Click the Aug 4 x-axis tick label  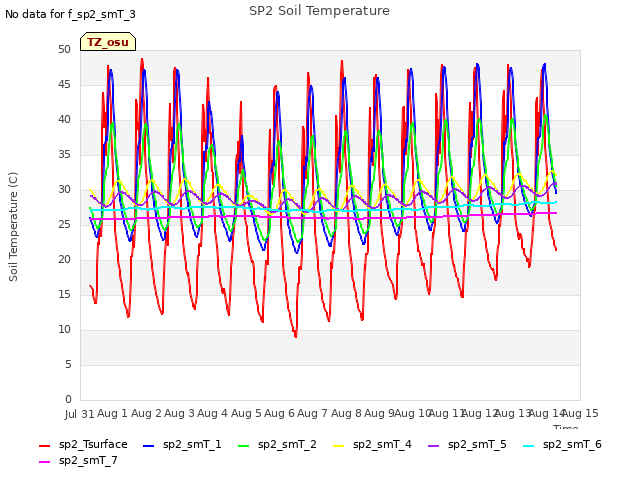tap(212, 413)
